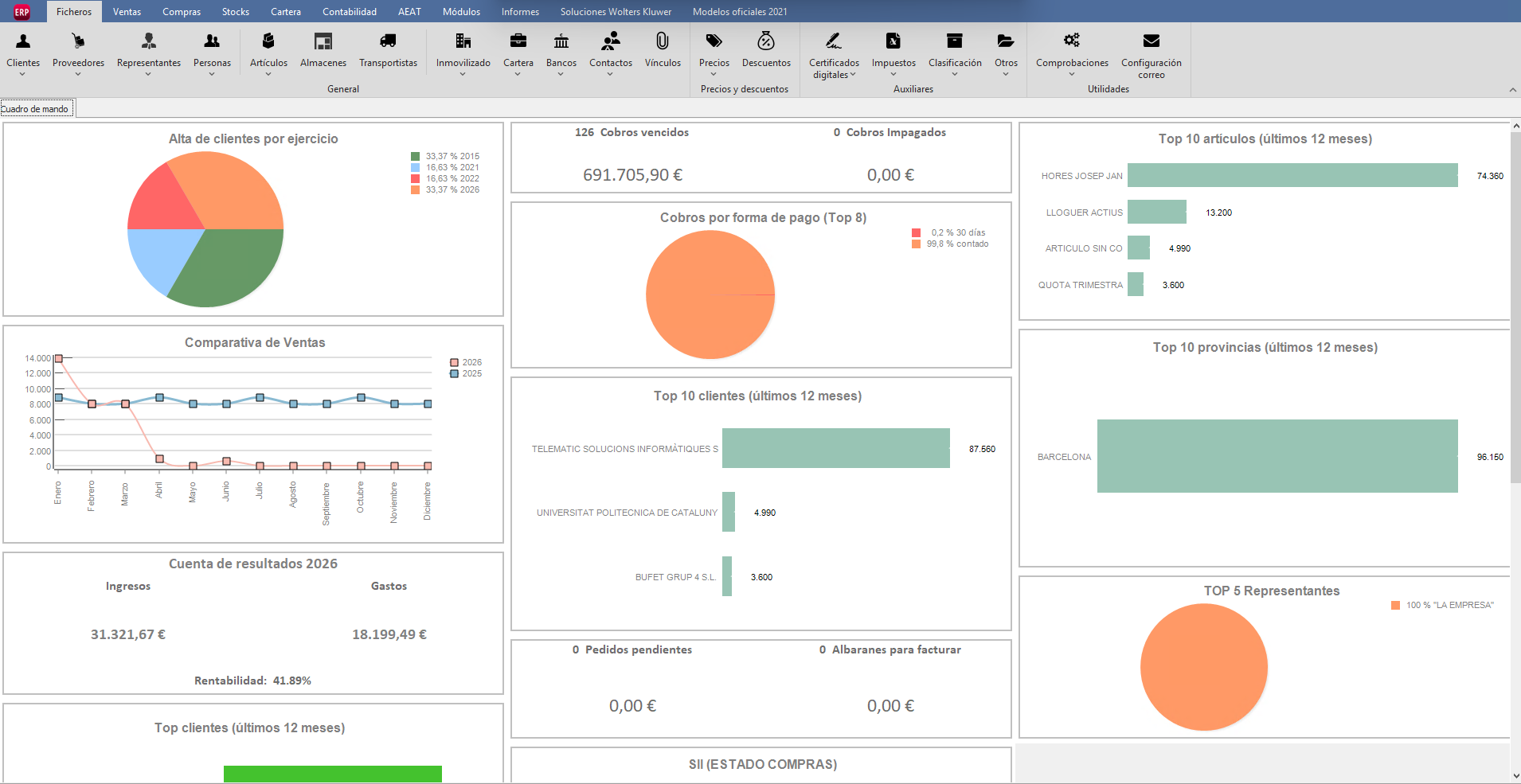Open the Clientes ribbon icon
Image resolution: width=1521 pixels, height=784 pixels.
[23, 41]
